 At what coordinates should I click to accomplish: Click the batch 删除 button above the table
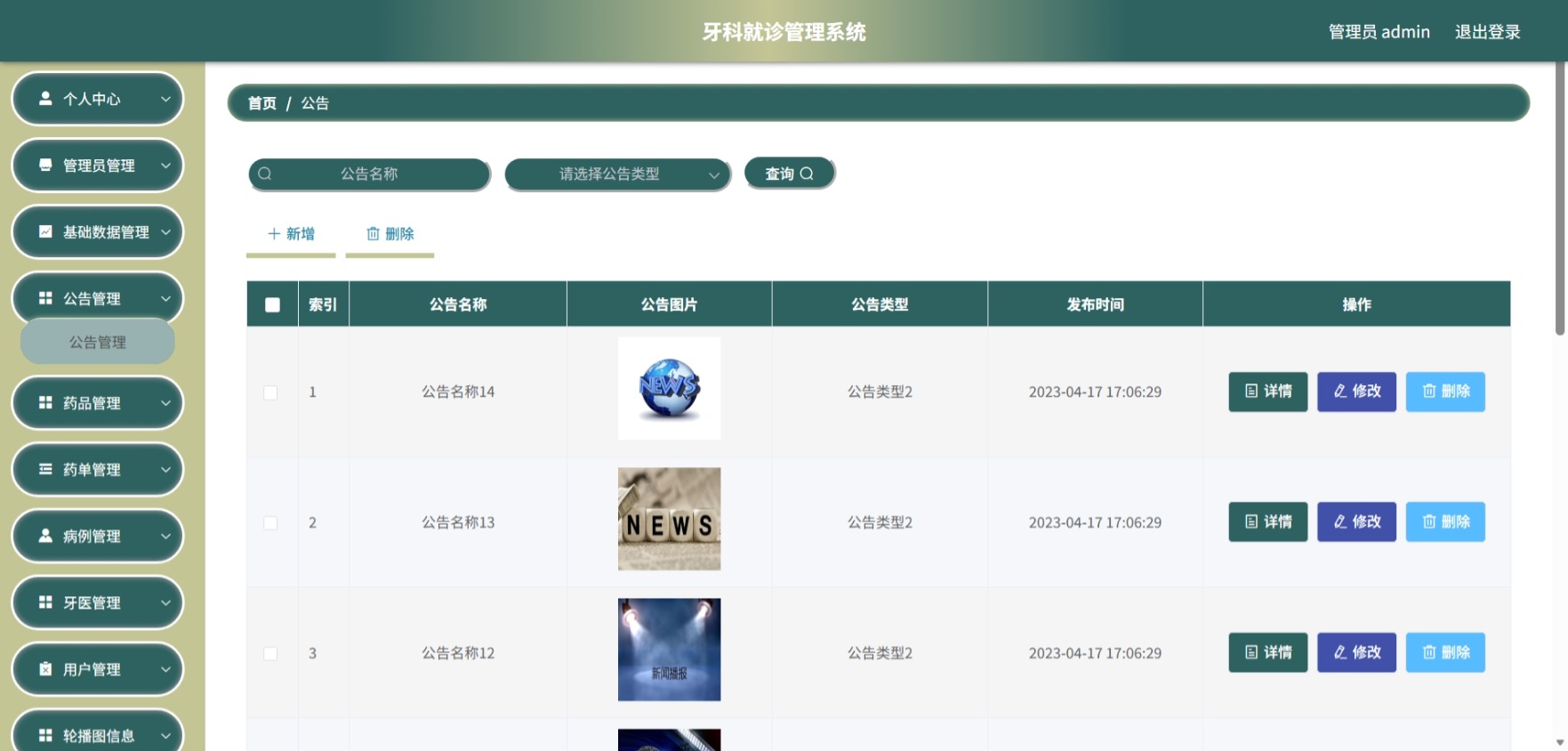point(390,234)
